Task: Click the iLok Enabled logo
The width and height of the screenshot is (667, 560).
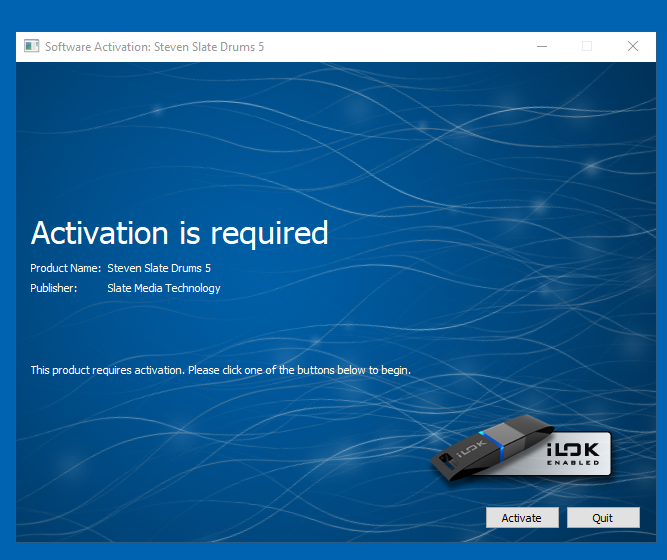Action: [x=522, y=449]
